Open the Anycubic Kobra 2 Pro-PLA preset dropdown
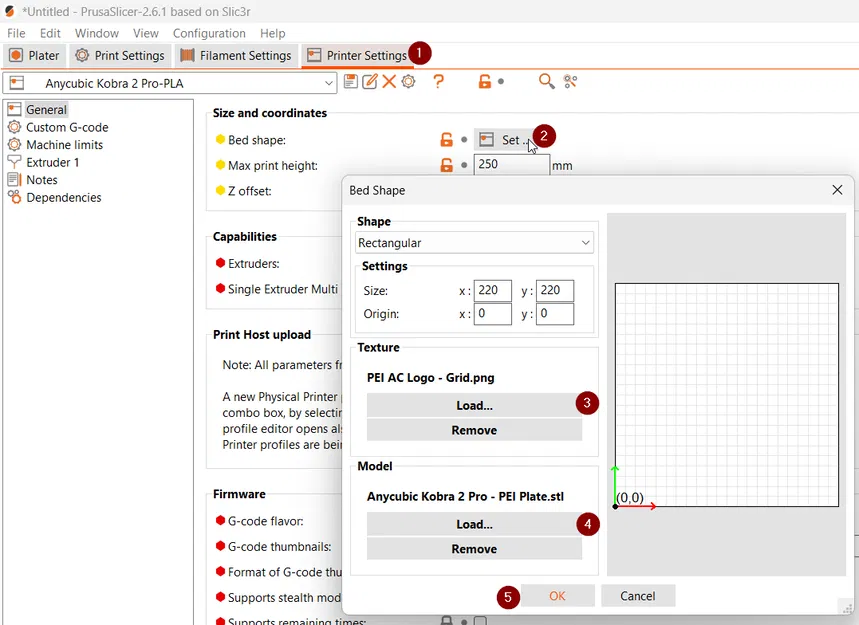This screenshot has width=859, height=625. tap(170, 83)
